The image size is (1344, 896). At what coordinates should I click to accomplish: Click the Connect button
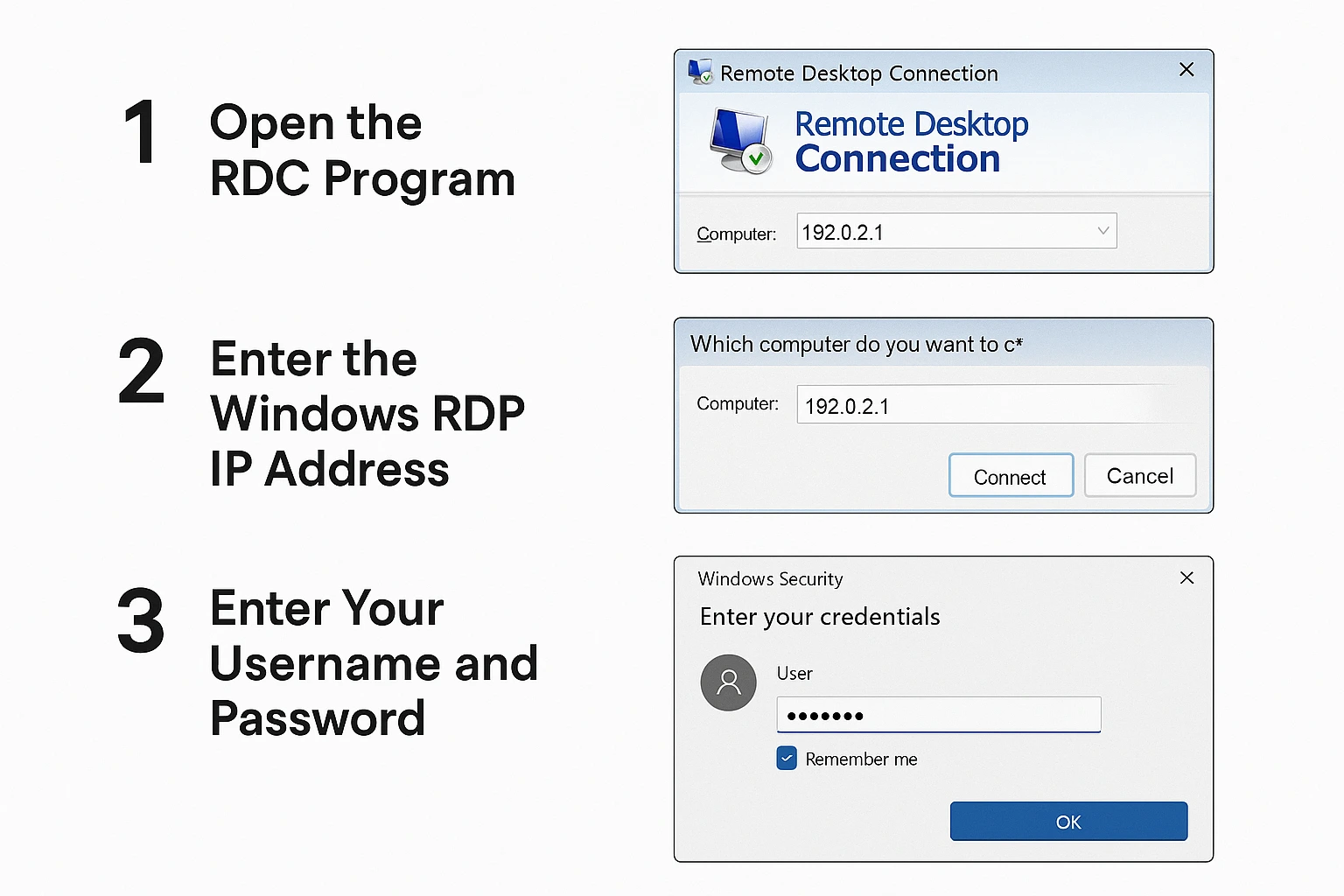point(1011,475)
